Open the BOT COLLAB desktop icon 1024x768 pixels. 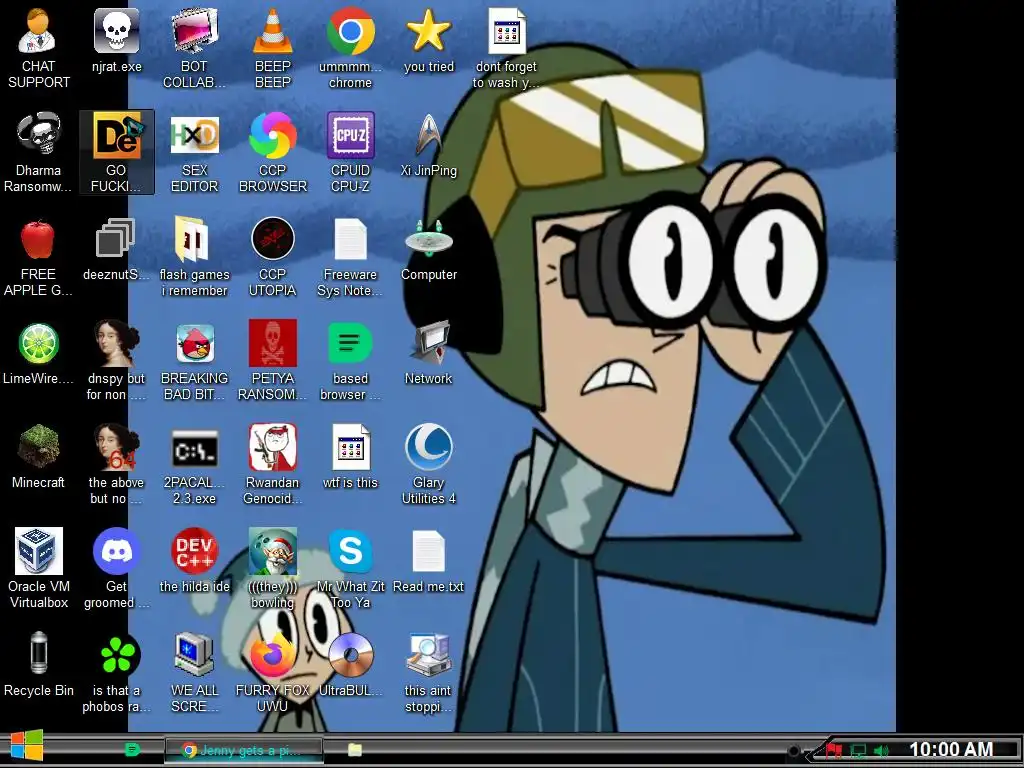pos(194,49)
